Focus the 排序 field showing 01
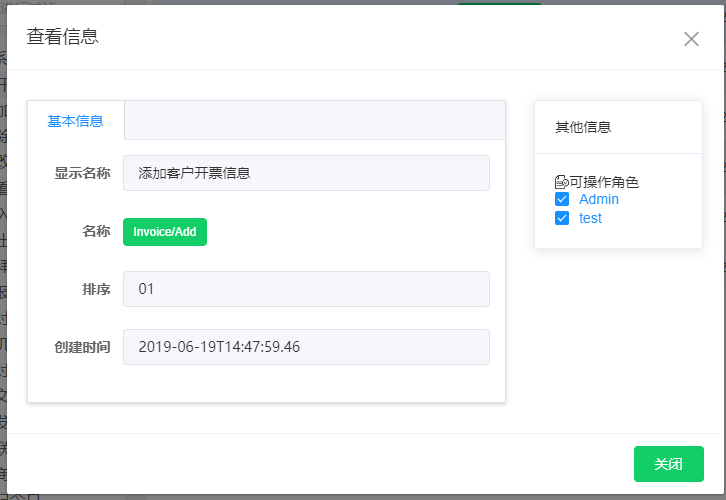Viewport: 726px width, 500px height. coord(306,289)
